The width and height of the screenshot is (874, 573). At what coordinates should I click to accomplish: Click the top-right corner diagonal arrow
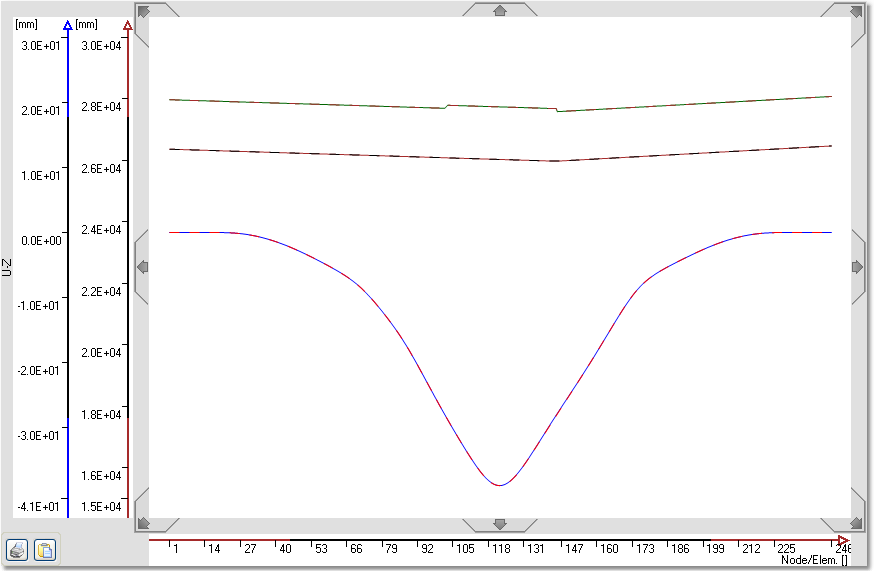point(855,12)
